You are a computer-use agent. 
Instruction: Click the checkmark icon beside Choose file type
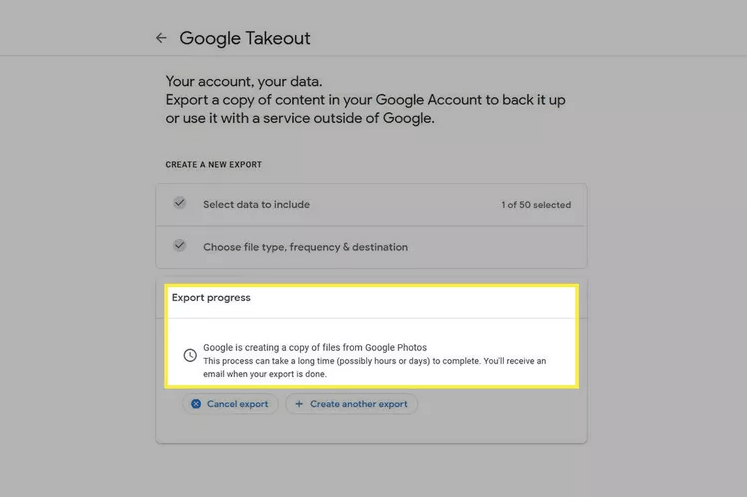pyautogui.click(x=180, y=246)
